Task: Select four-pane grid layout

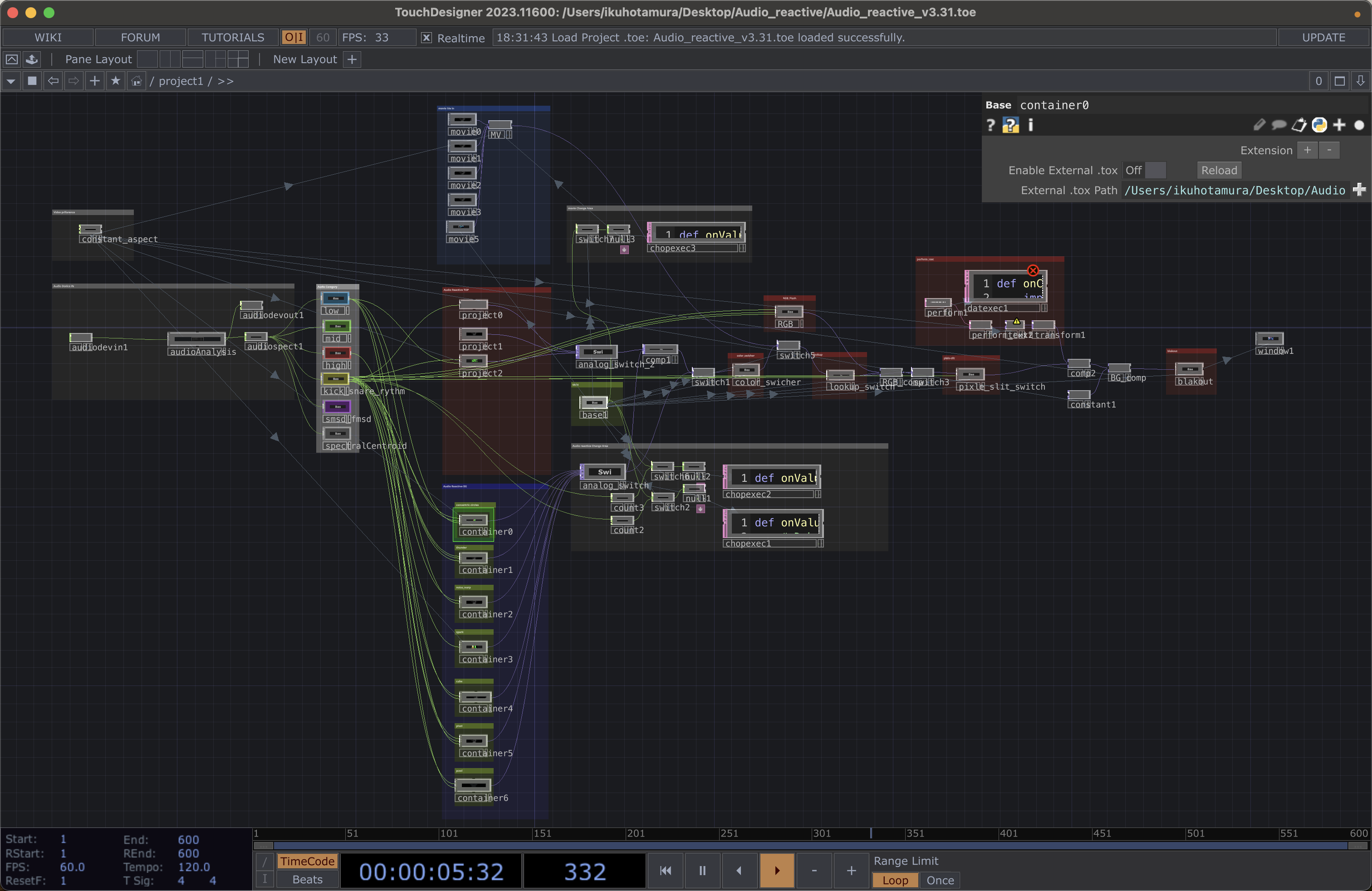Action: tap(237, 59)
